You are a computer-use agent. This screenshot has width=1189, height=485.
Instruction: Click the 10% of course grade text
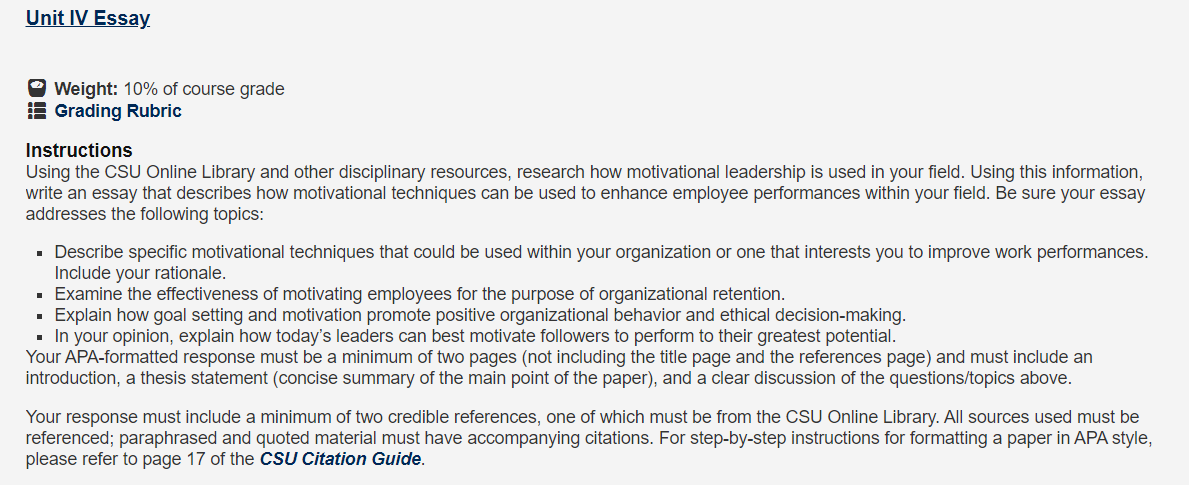[204, 89]
